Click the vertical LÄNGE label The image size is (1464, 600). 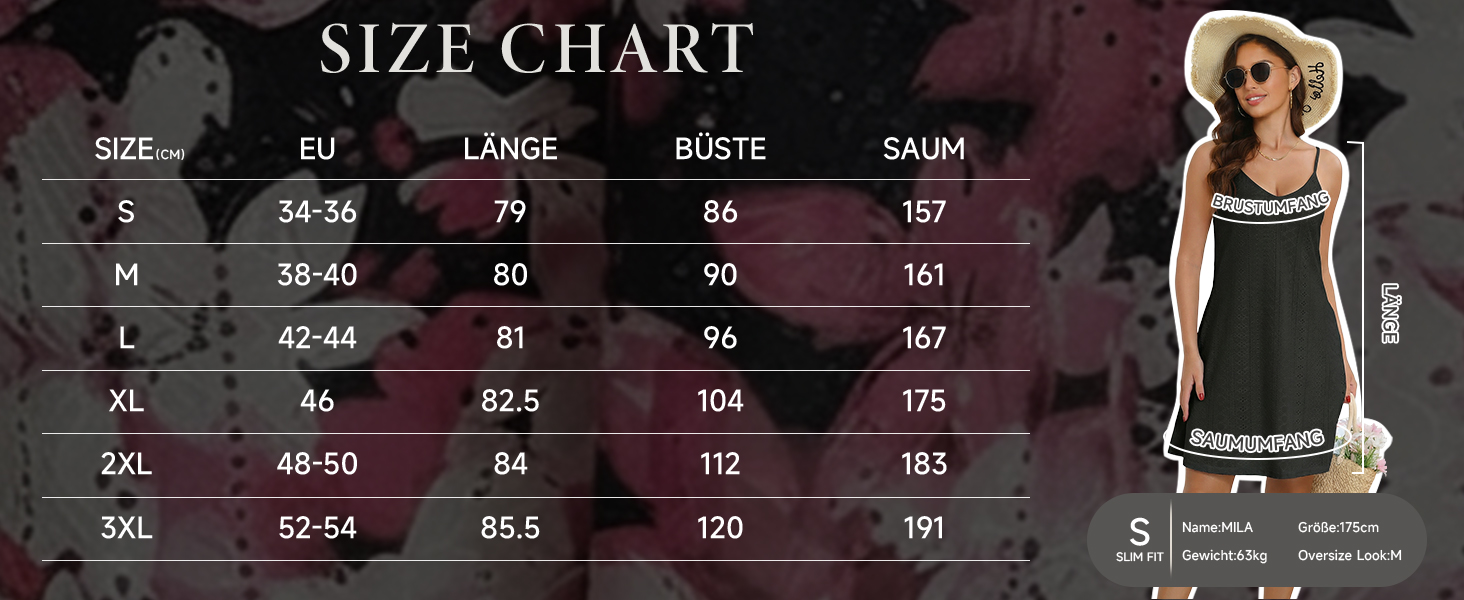coord(1389,313)
